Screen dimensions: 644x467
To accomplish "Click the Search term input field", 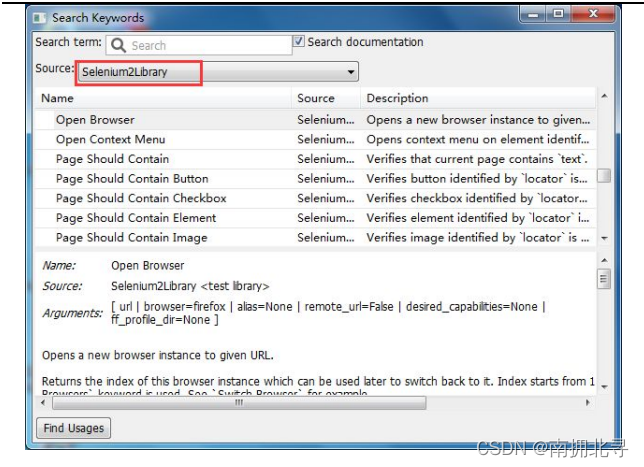I will tap(199, 45).
